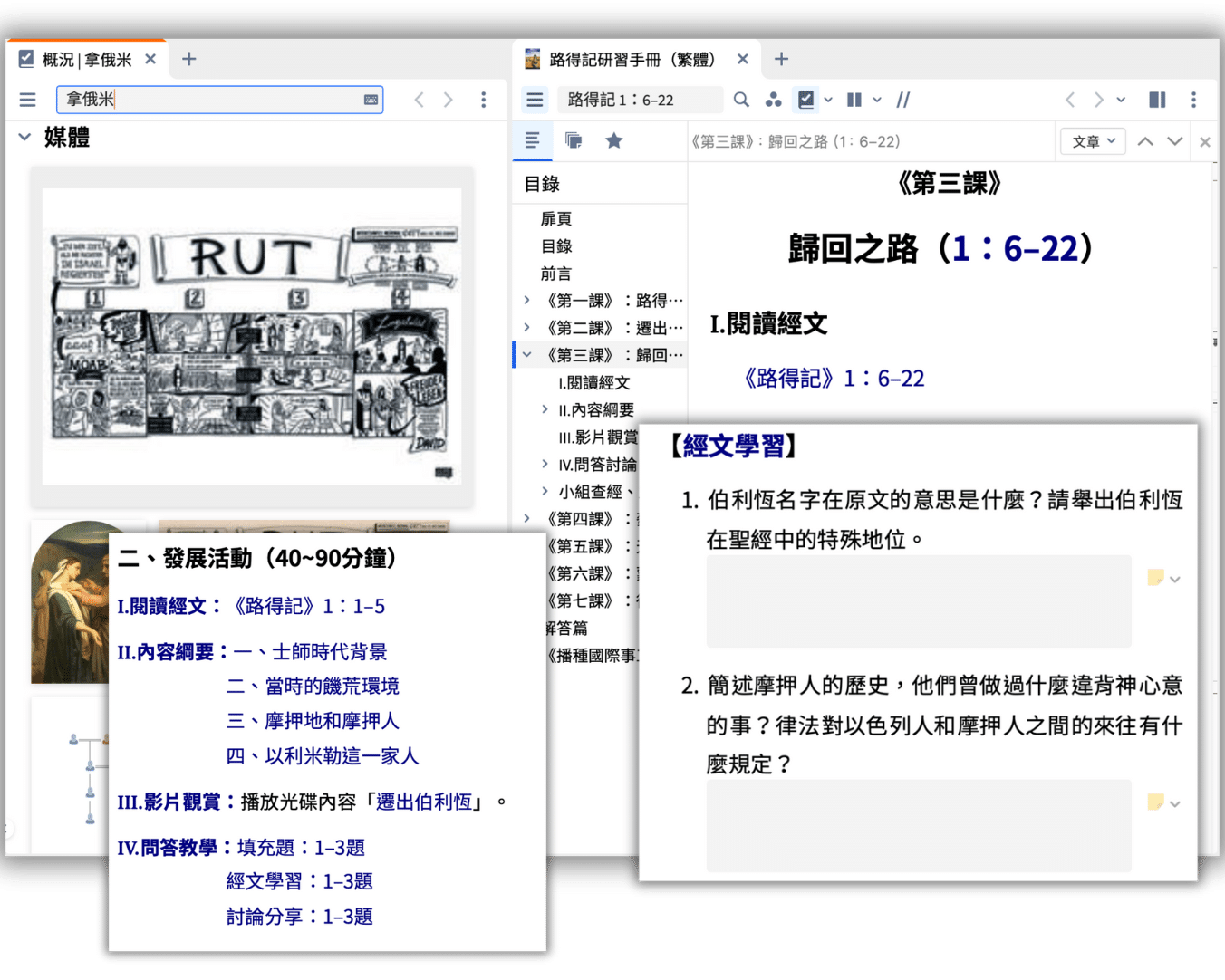Open the copies sidebar icon tab
Viewport: 1225px width, 980px height.
[x=573, y=140]
